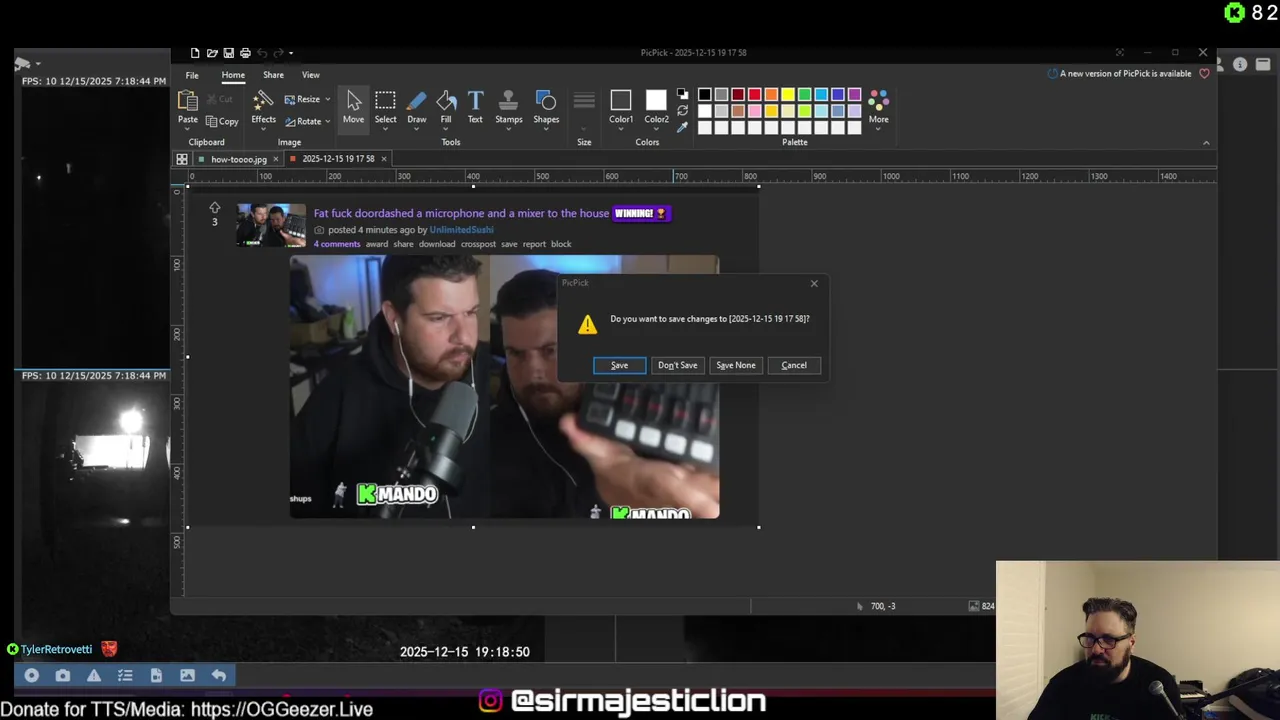Expand the Shapes dropdown arrow
The image size is (1280, 720).
(x=546, y=129)
